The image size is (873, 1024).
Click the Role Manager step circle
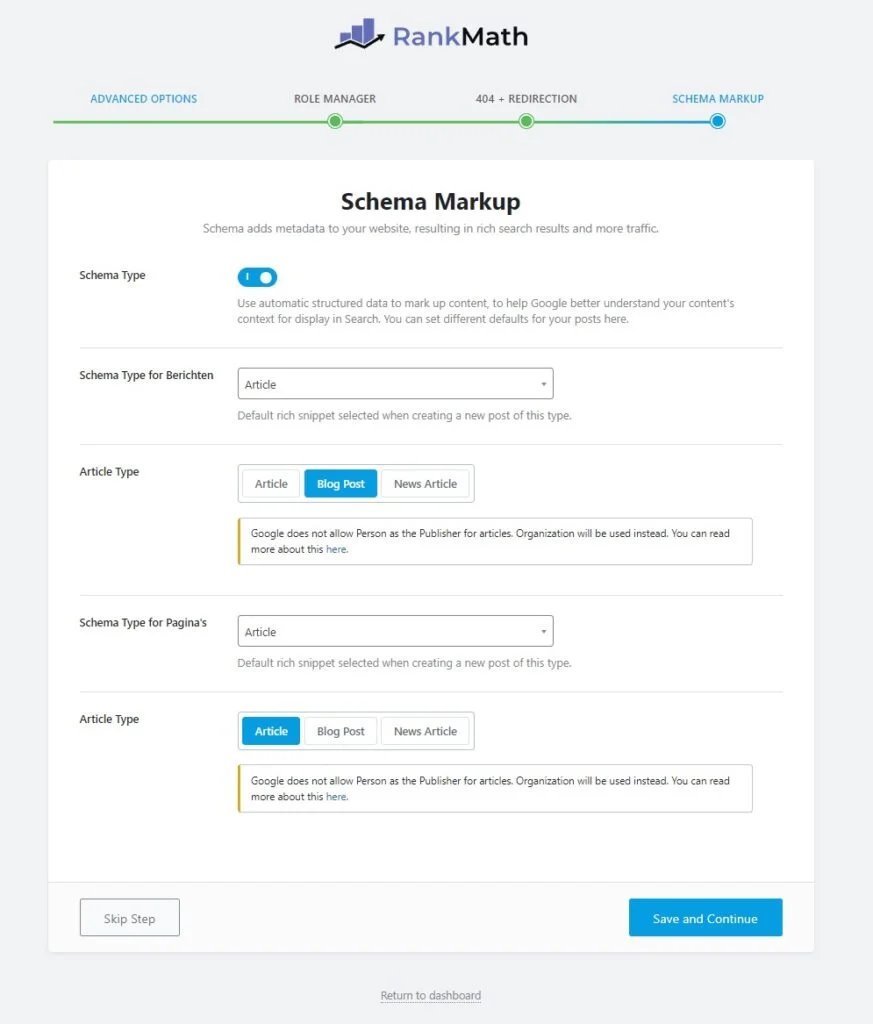tap(335, 121)
